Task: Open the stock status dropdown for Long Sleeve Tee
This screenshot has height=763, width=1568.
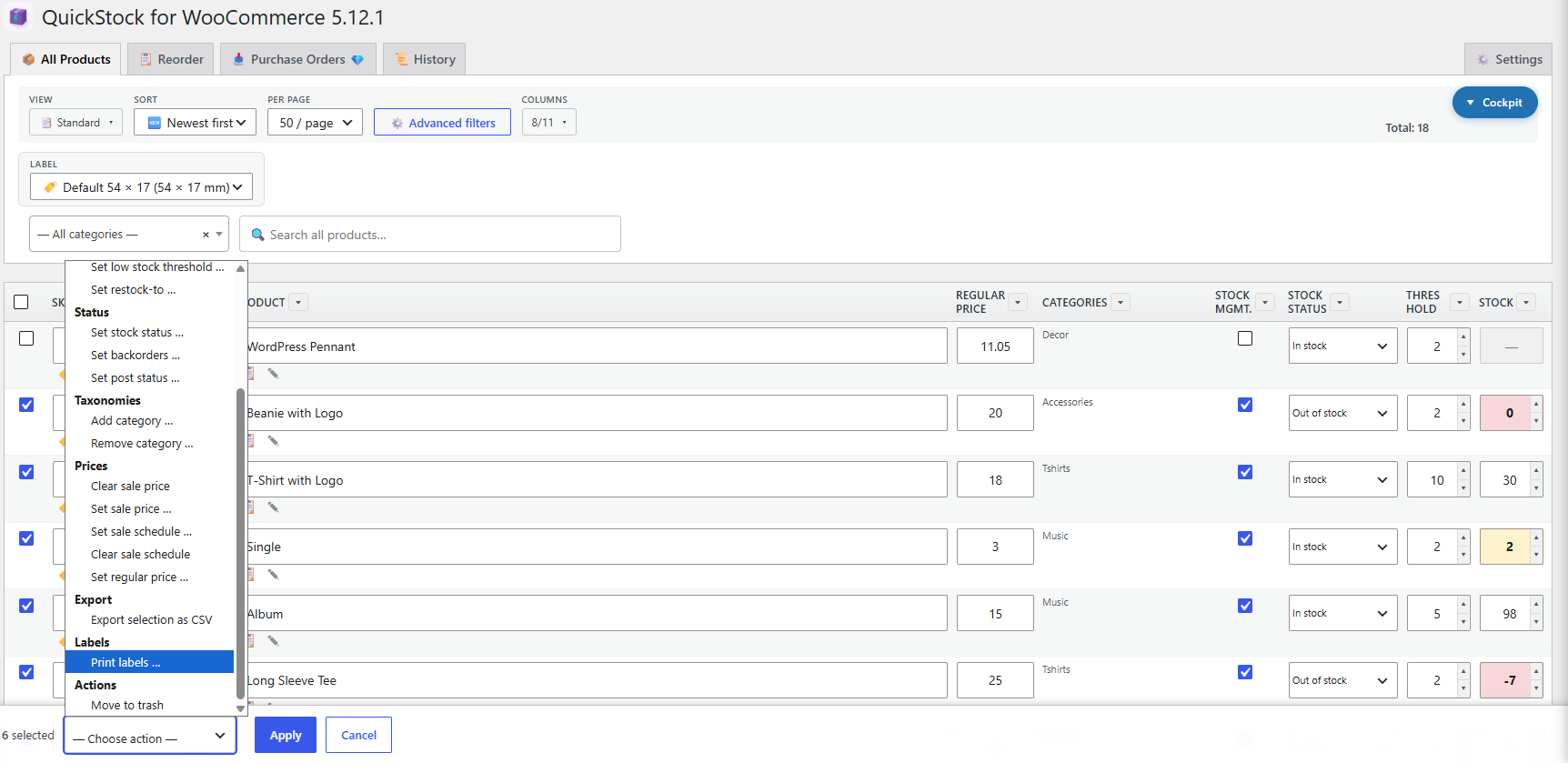Action: (1342, 680)
